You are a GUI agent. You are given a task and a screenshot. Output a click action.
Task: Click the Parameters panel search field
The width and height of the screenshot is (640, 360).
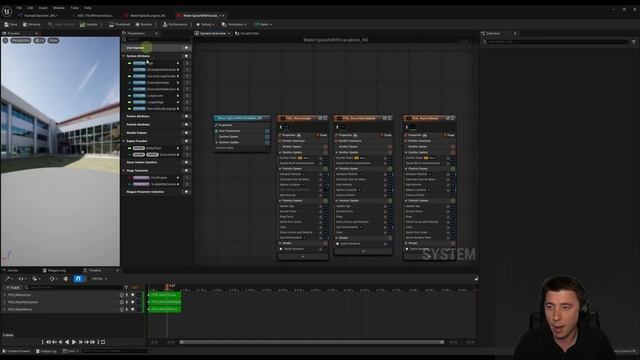(157, 40)
